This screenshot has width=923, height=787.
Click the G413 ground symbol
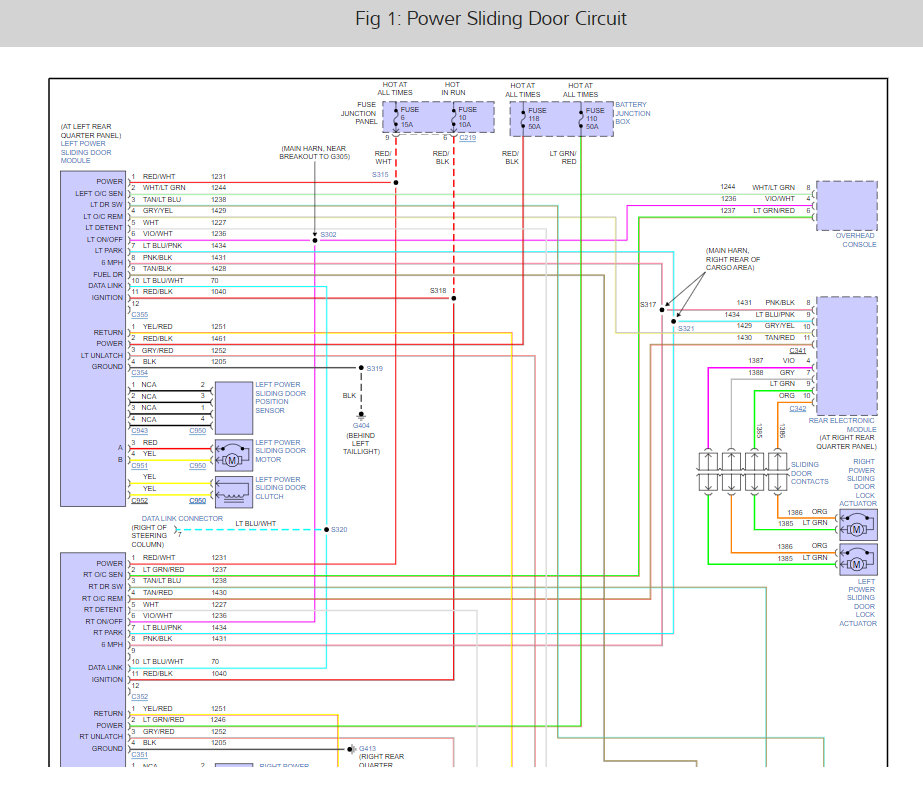click(351, 749)
